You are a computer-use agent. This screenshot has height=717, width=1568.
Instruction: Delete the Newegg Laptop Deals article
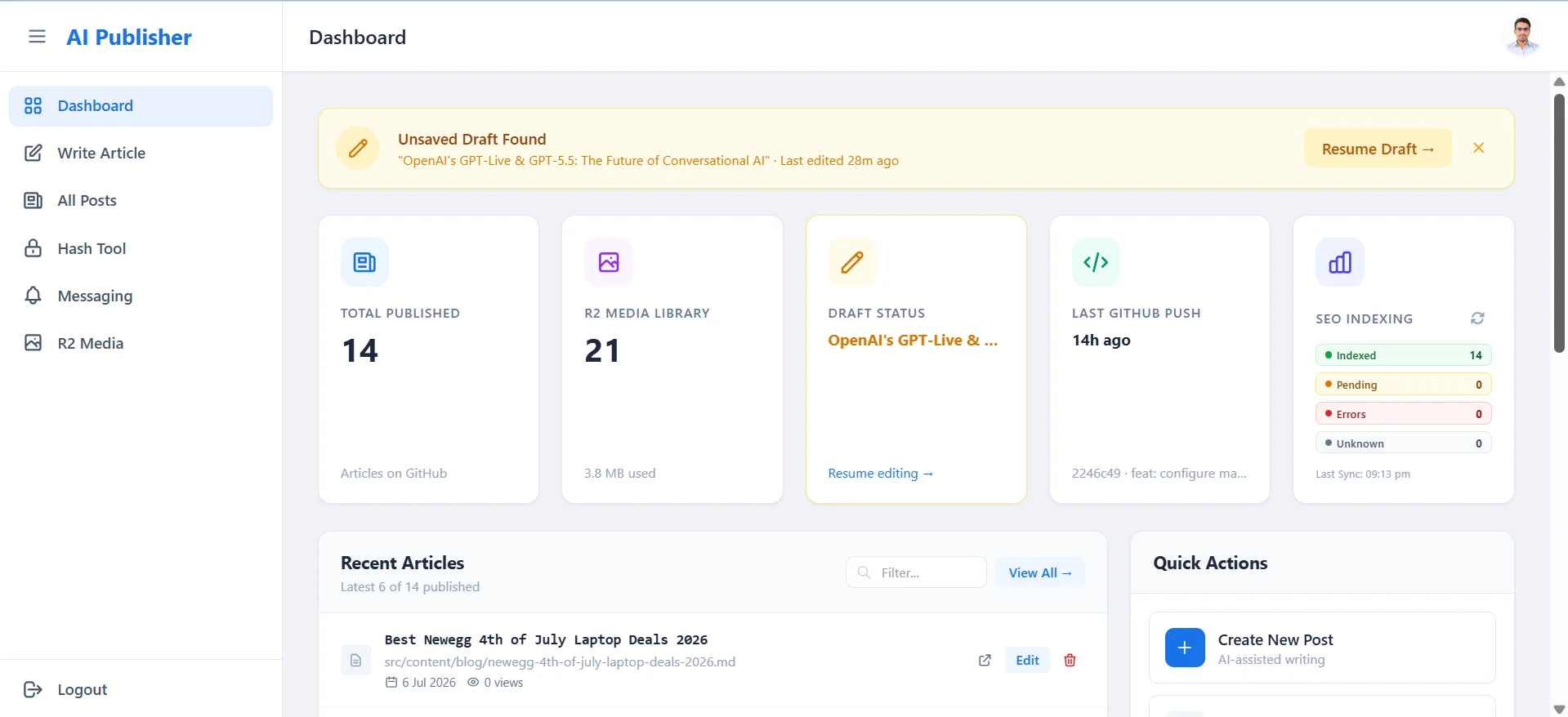pyautogui.click(x=1070, y=661)
